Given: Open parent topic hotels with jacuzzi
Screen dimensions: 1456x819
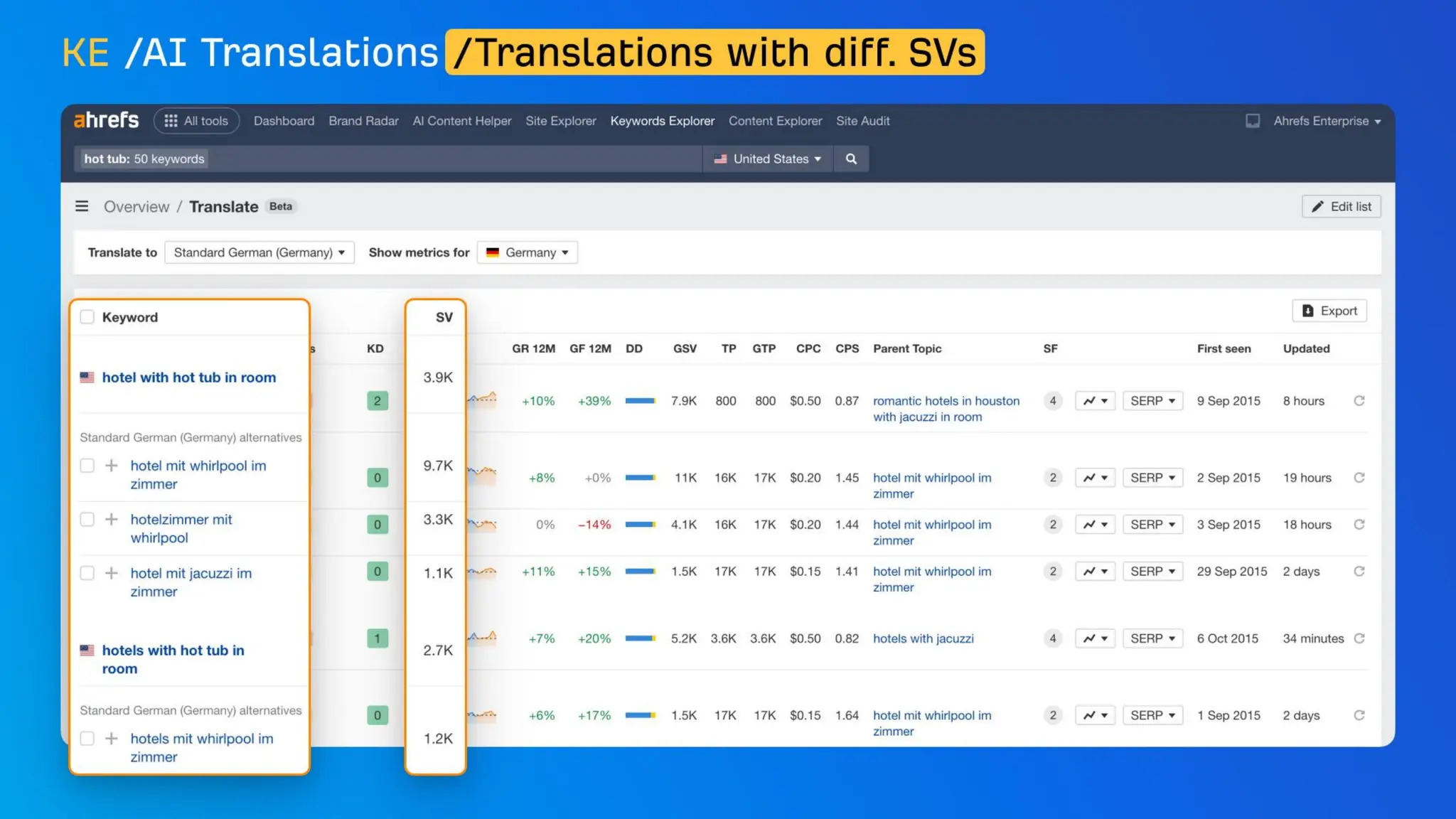Looking at the screenshot, I should point(924,638).
